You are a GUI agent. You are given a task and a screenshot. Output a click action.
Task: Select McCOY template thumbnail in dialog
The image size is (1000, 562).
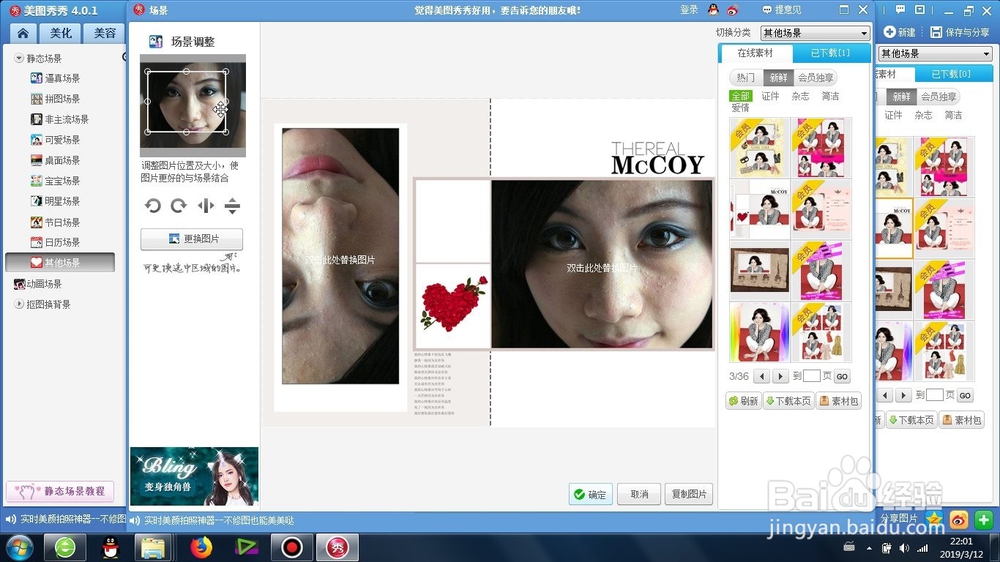[760, 209]
